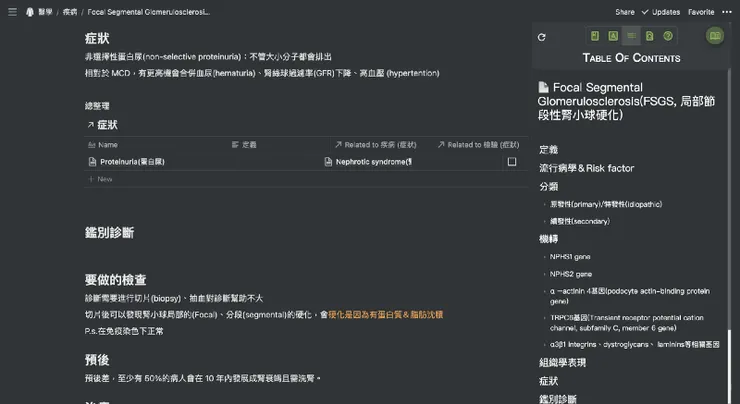This screenshot has height=404, width=740.
Task: Jump to 症狀 in table of contents
Action: (548, 381)
